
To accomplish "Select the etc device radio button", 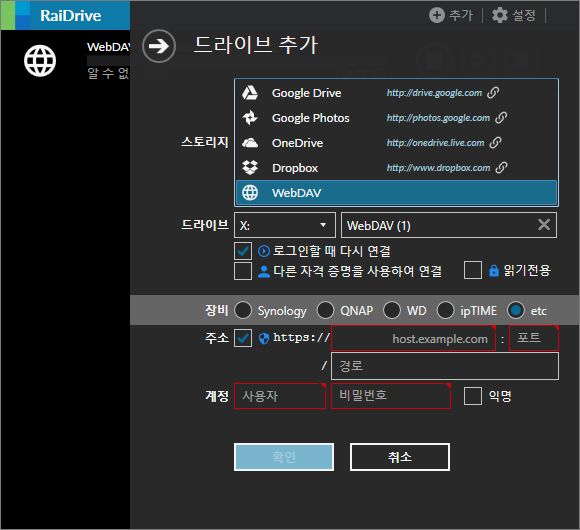I will click(516, 310).
